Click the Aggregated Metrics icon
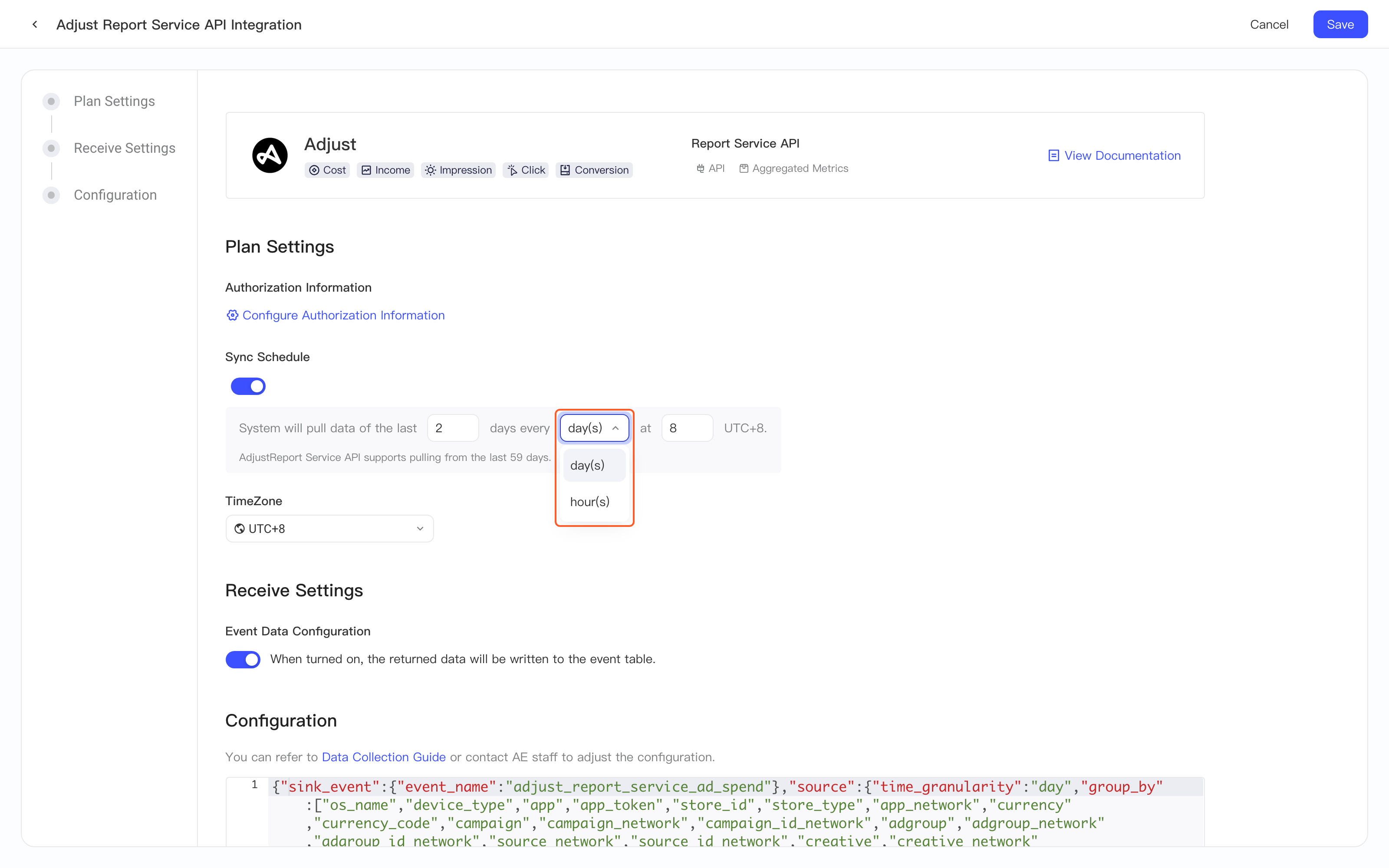 click(x=744, y=168)
